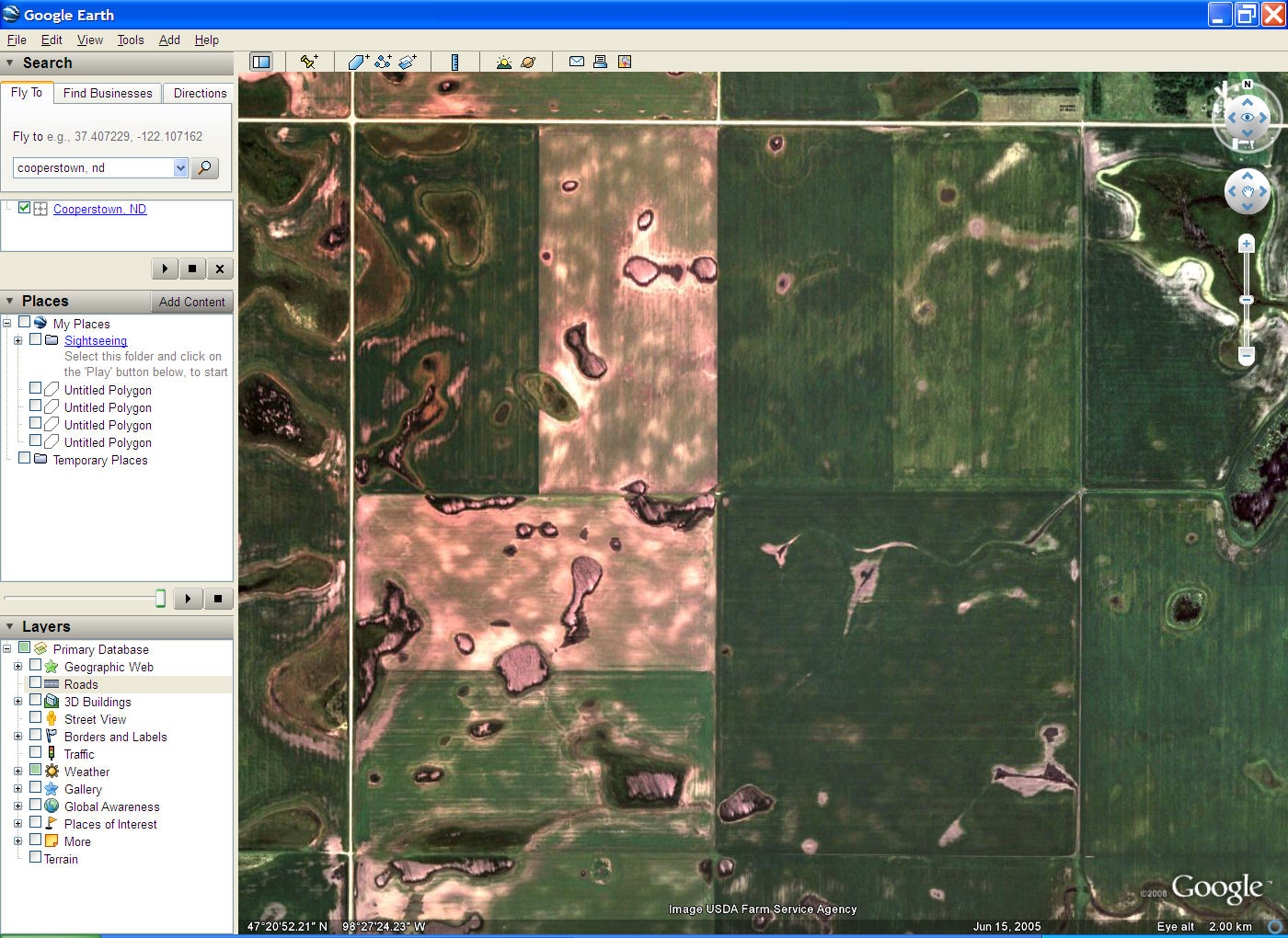Open the Add menu
1288x938 pixels.
click(169, 40)
